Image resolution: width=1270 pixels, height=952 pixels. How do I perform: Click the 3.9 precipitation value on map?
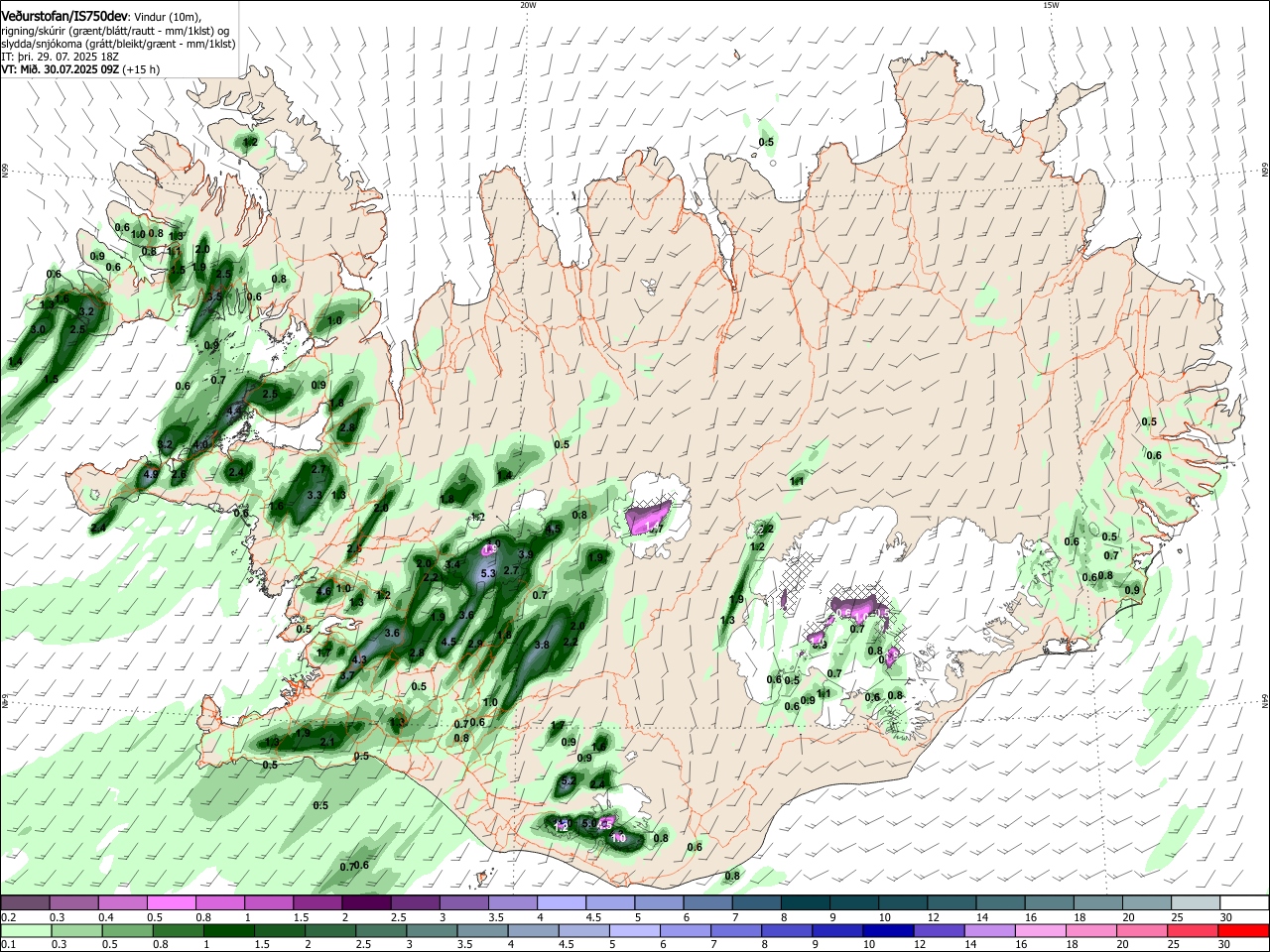526,554
